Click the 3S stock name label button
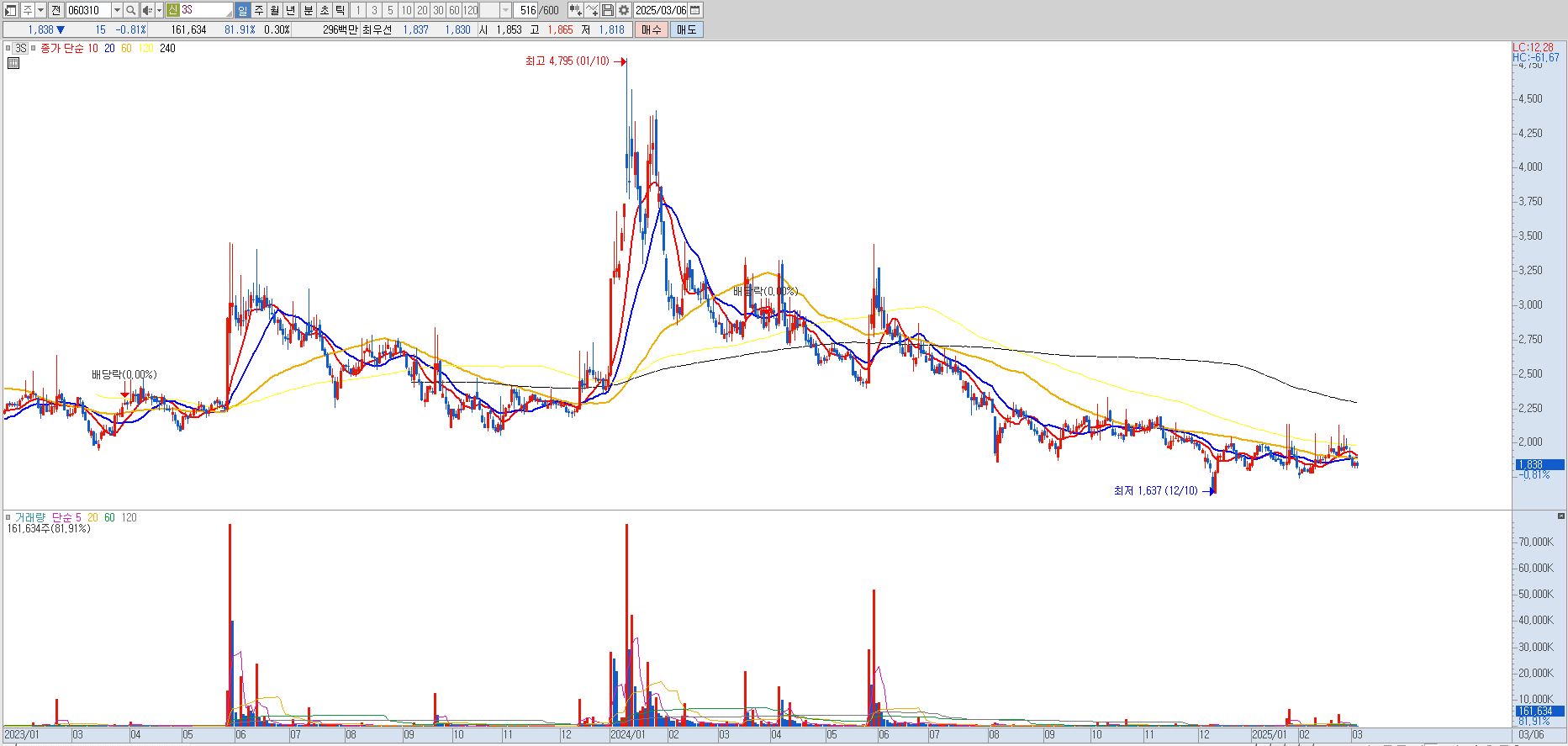Viewport: 1568px width, 746px height. pyautogui.click(x=21, y=48)
